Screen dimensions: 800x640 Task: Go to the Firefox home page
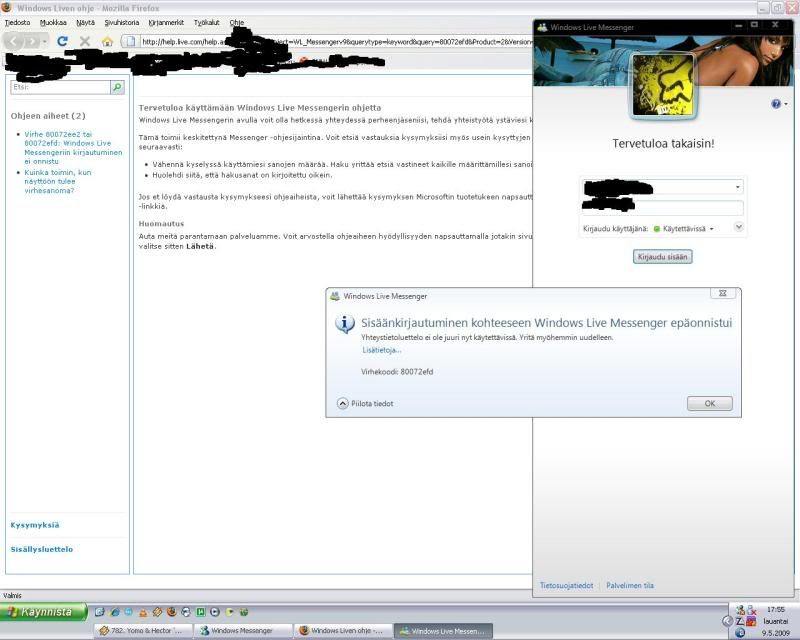click(x=107, y=42)
